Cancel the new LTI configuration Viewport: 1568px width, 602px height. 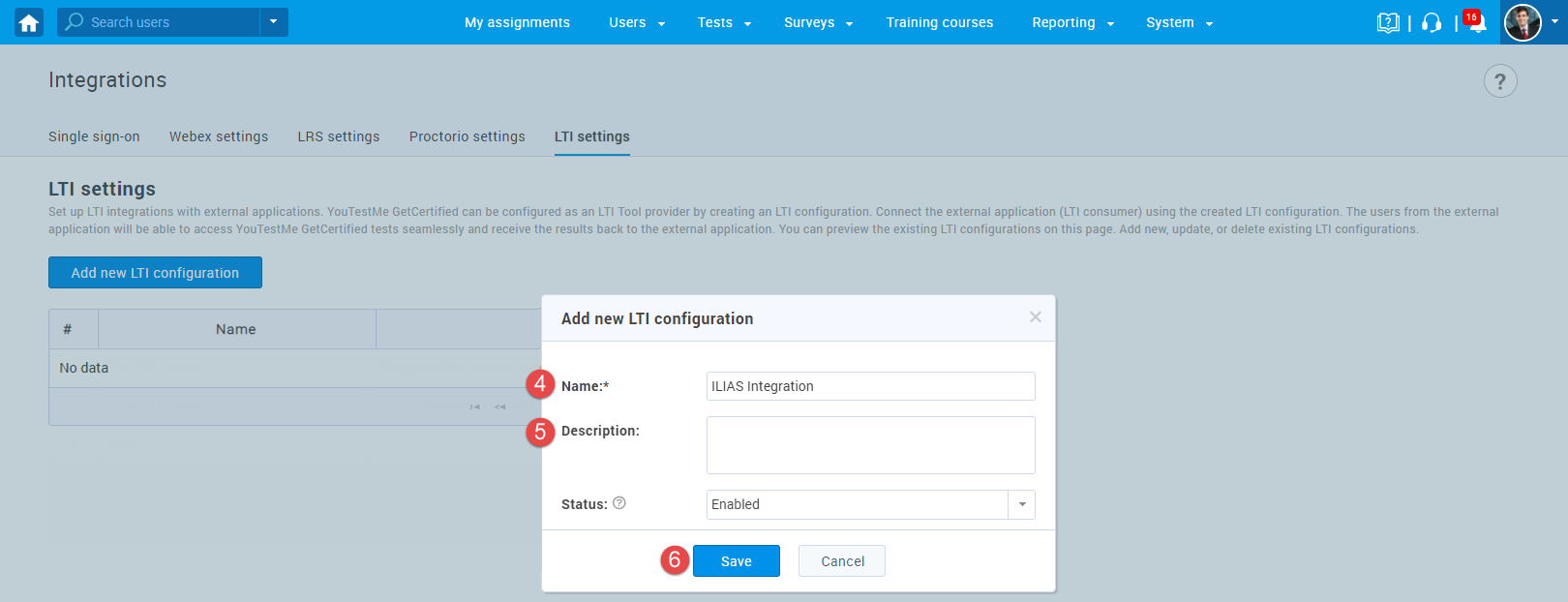(x=842, y=561)
